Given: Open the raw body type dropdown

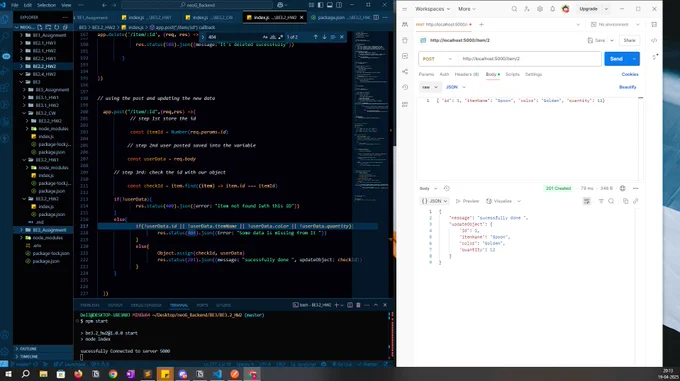Looking at the screenshot, I should (x=430, y=87).
